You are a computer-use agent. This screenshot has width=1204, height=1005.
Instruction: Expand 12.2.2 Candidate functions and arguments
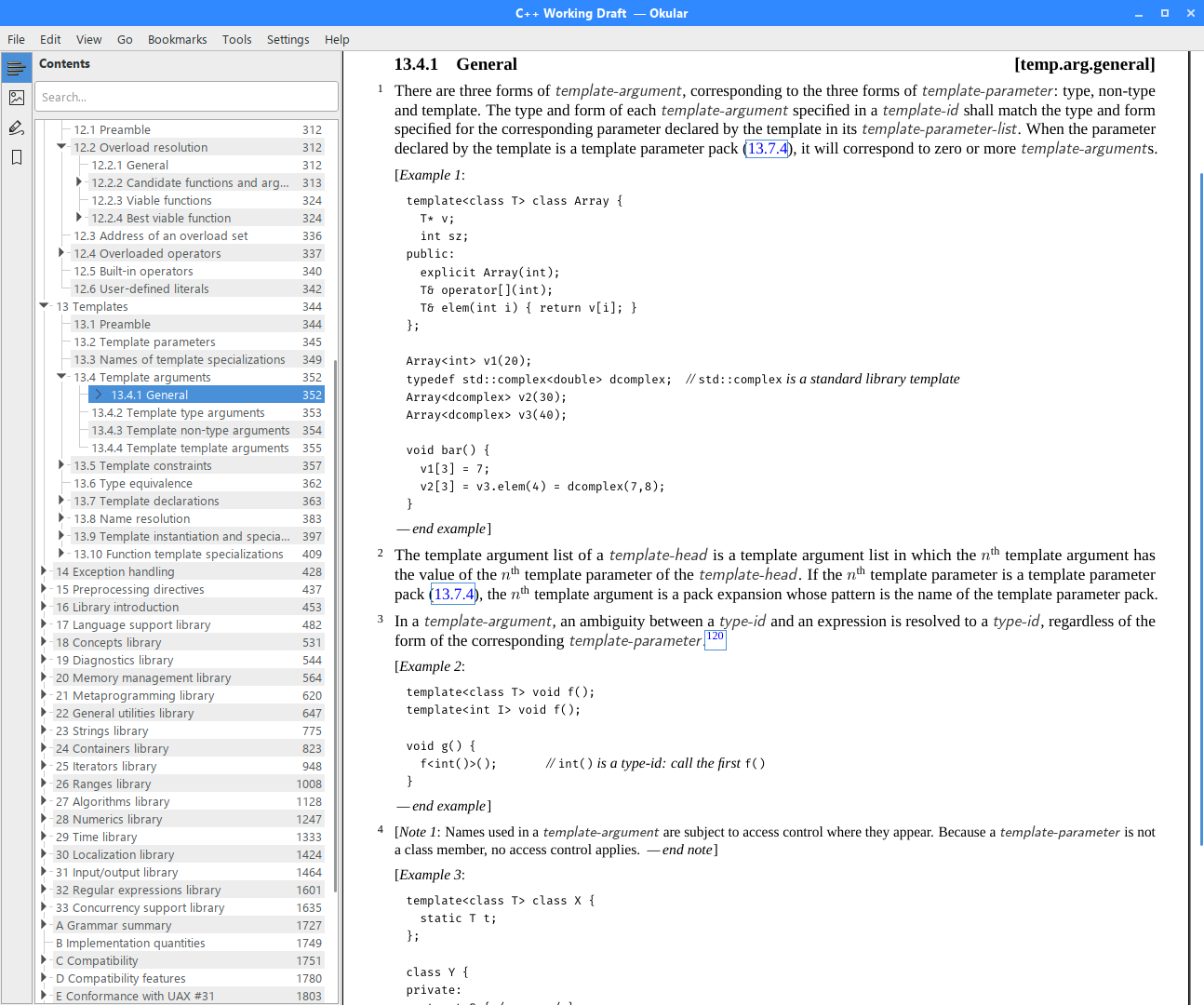point(79,182)
